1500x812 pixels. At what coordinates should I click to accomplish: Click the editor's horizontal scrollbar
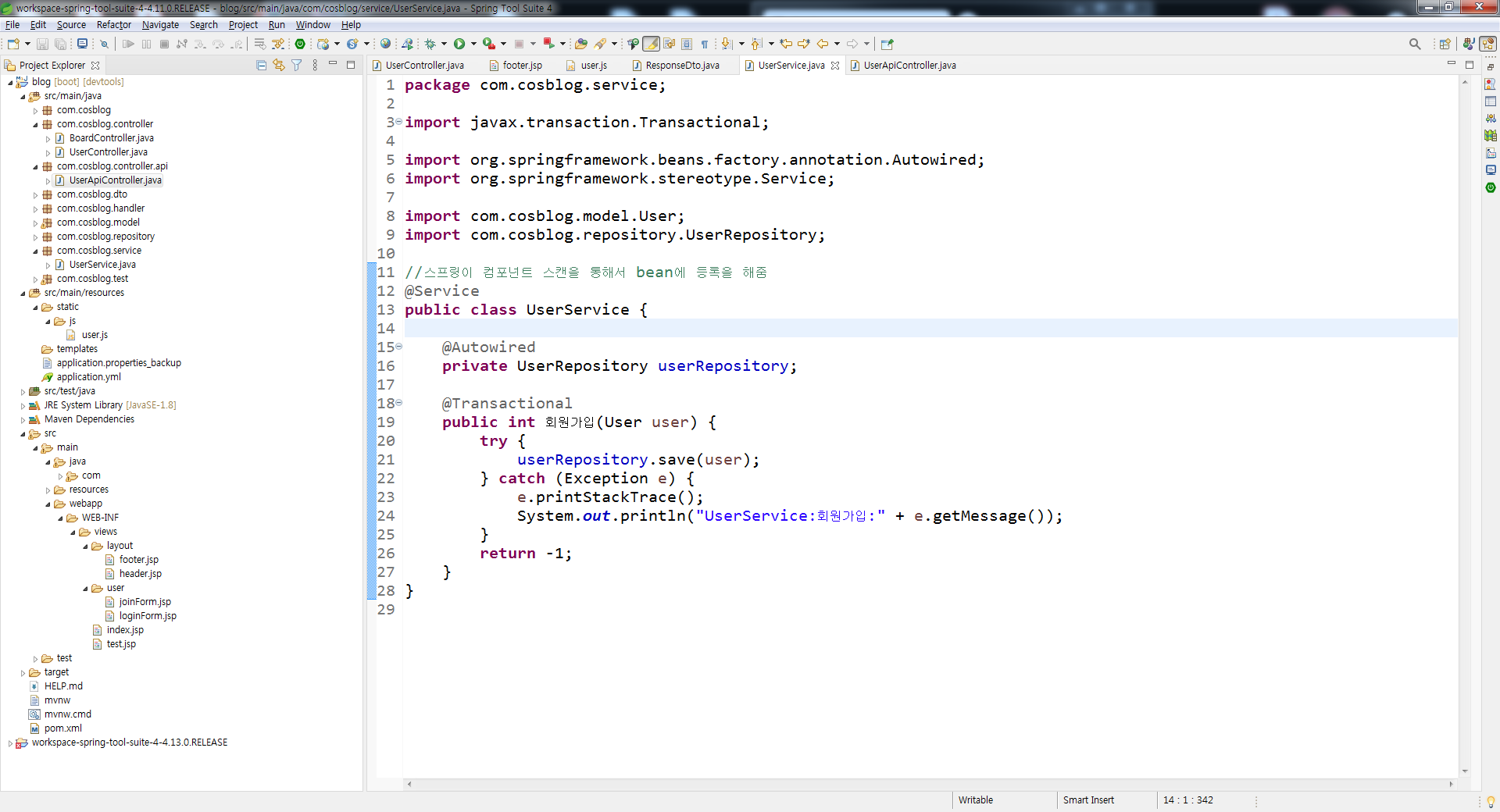click(x=930, y=784)
